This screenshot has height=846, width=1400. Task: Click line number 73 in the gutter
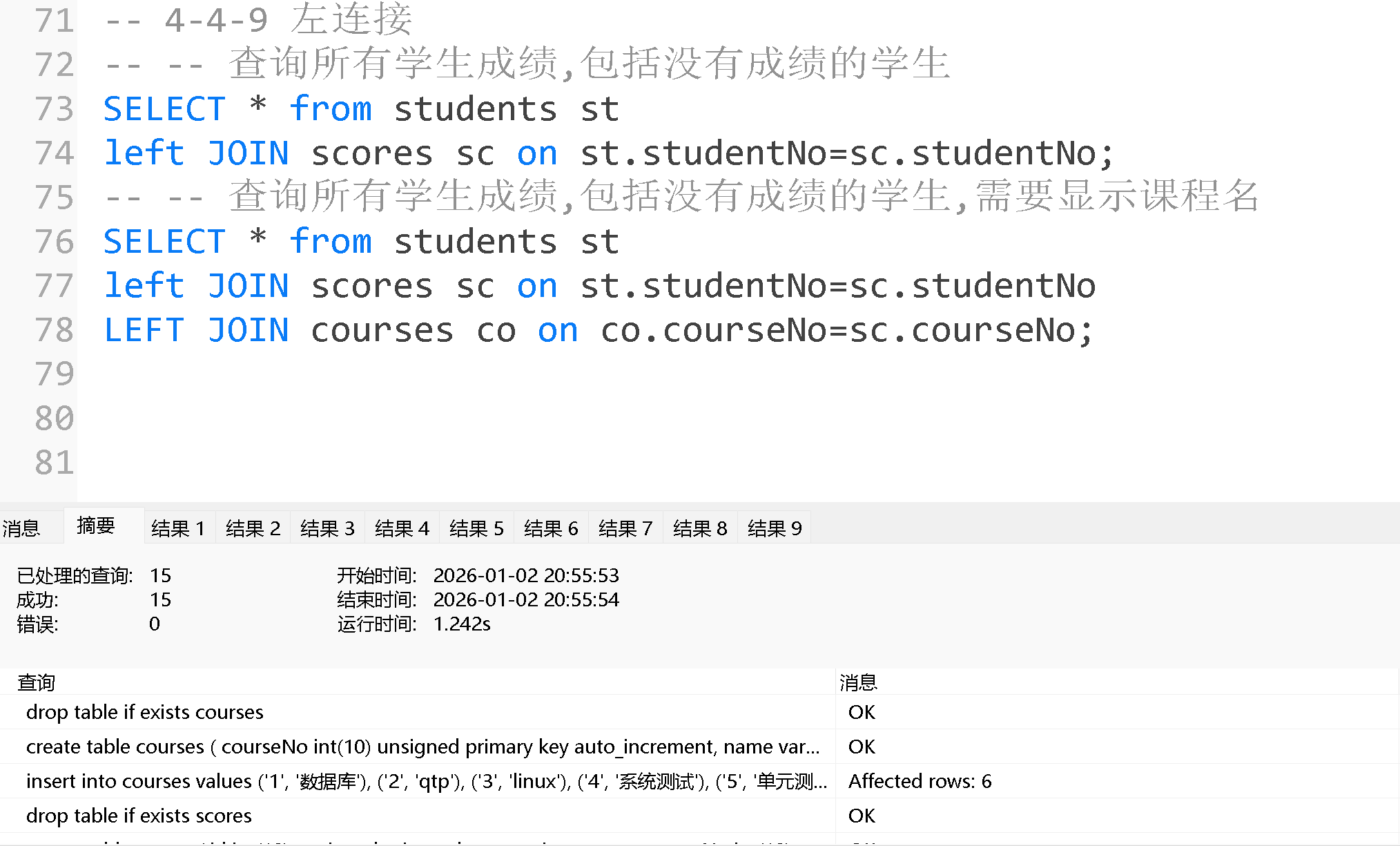[55, 108]
